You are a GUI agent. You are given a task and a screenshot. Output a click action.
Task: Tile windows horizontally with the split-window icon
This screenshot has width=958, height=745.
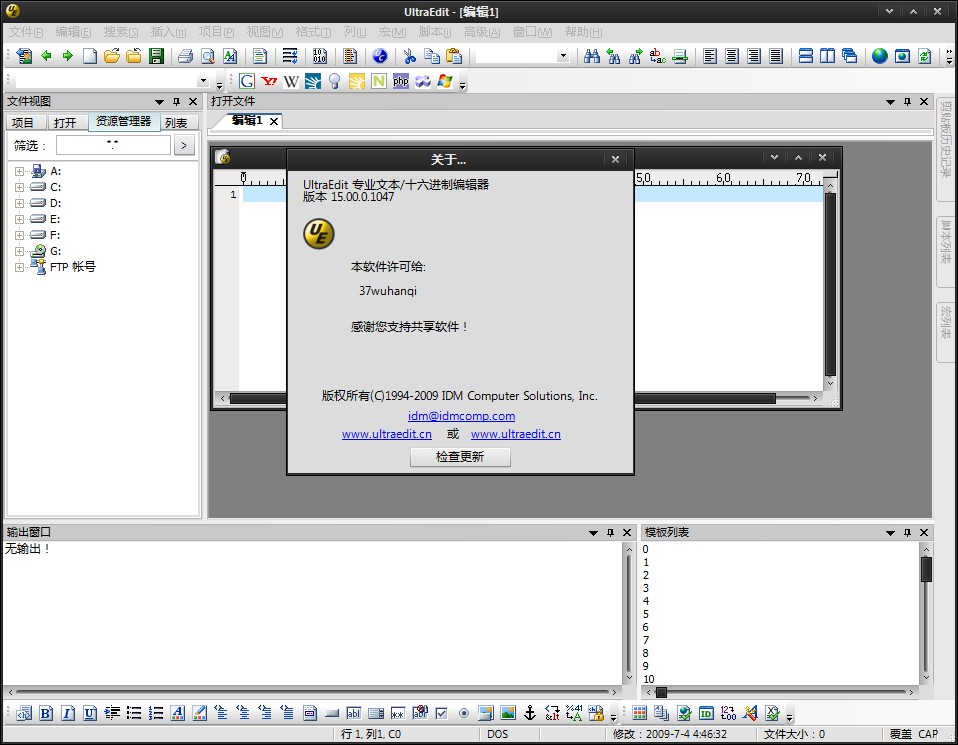tap(805, 56)
